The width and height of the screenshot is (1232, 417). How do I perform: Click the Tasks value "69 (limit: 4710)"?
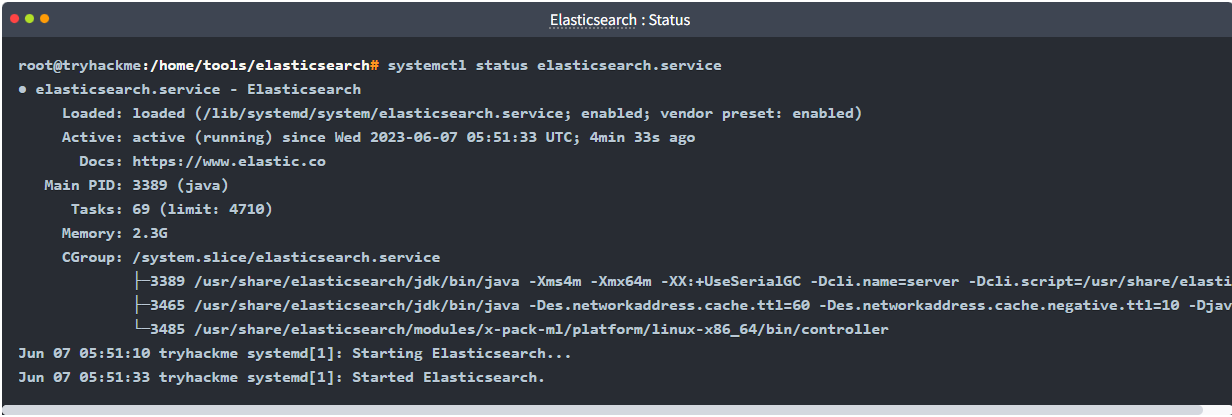click(x=202, y=210)
